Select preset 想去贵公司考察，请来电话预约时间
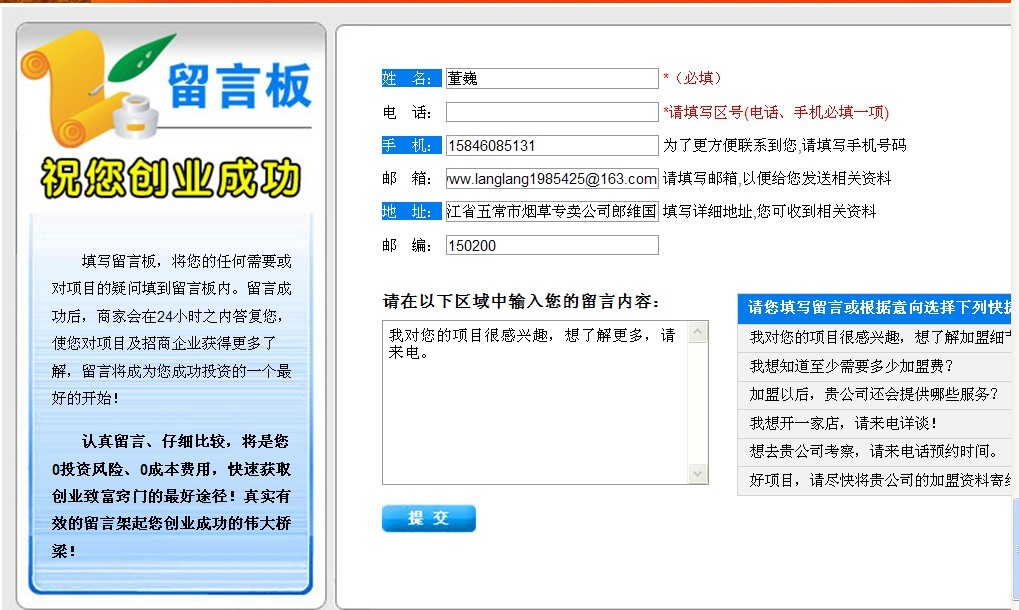 pos(874,451)
